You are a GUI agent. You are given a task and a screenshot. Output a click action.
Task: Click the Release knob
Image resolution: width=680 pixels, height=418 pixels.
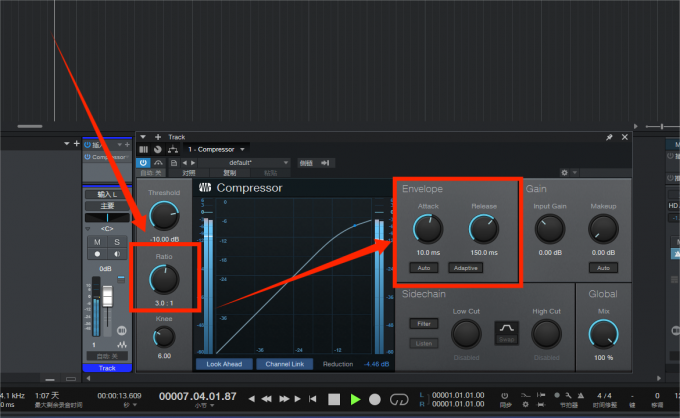click(x=484, y=229)
